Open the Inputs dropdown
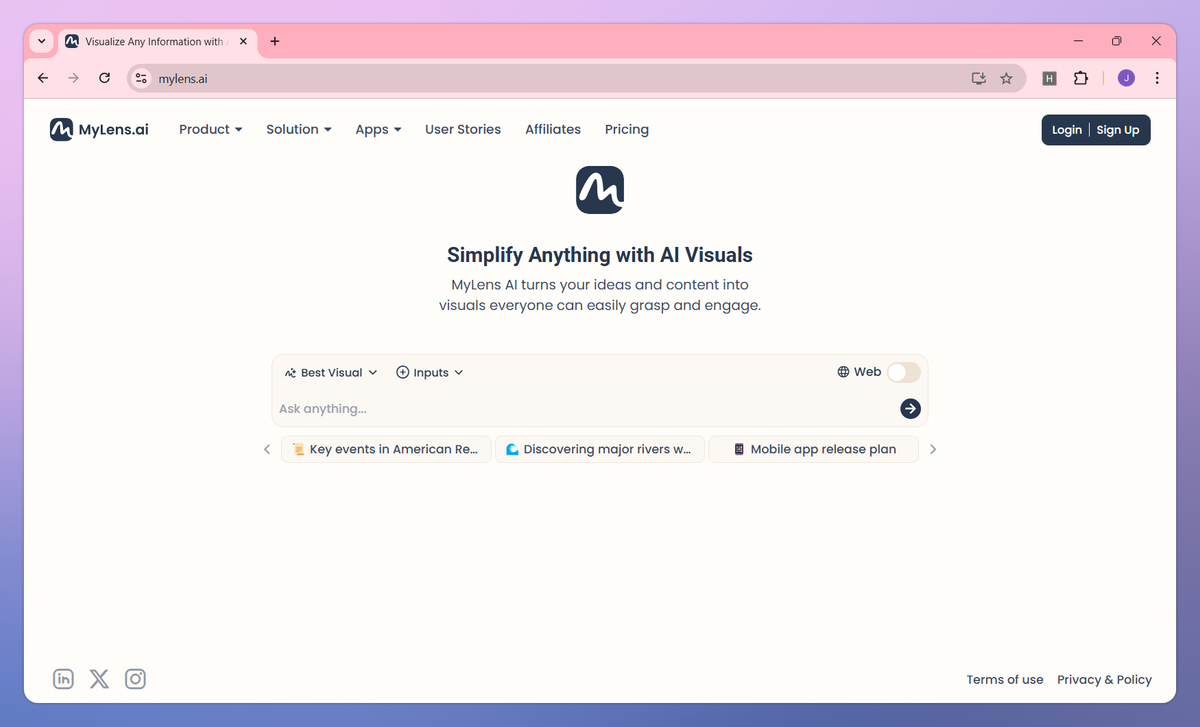The image size is (1200, 727). pos(430,372)
